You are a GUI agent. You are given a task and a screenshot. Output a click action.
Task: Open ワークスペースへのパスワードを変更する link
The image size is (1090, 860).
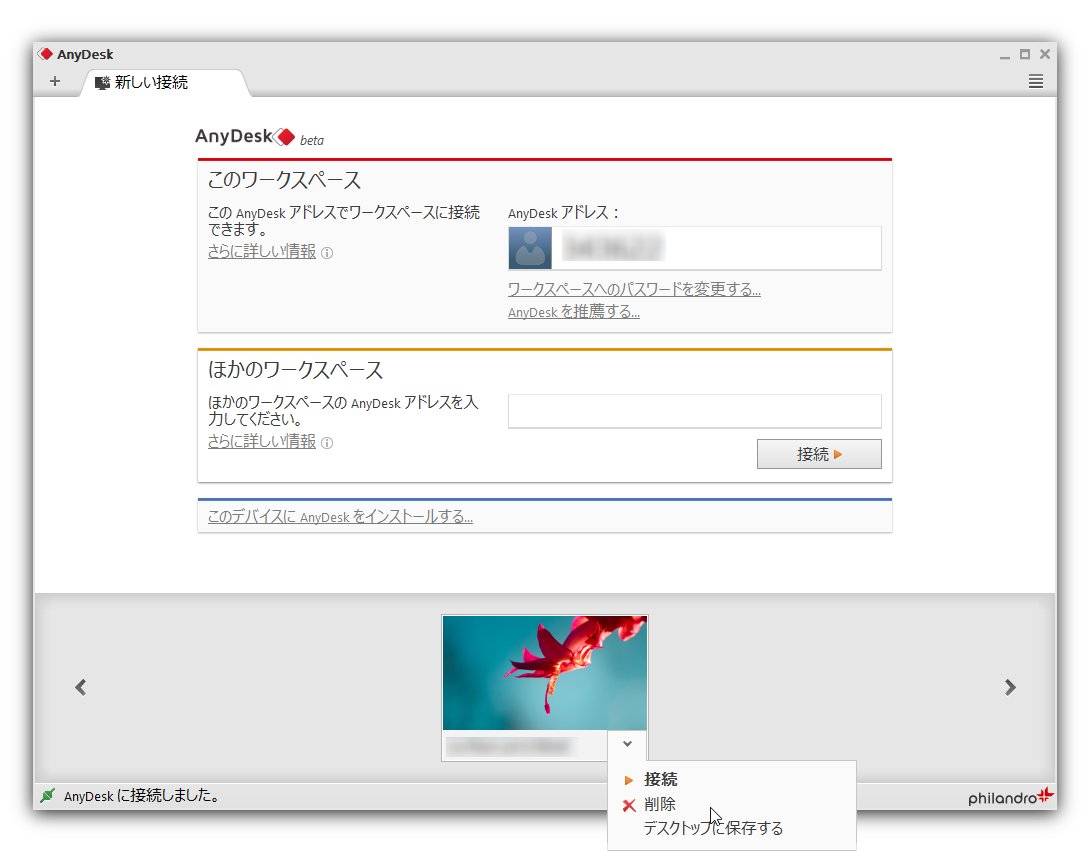tap(634, 289)
